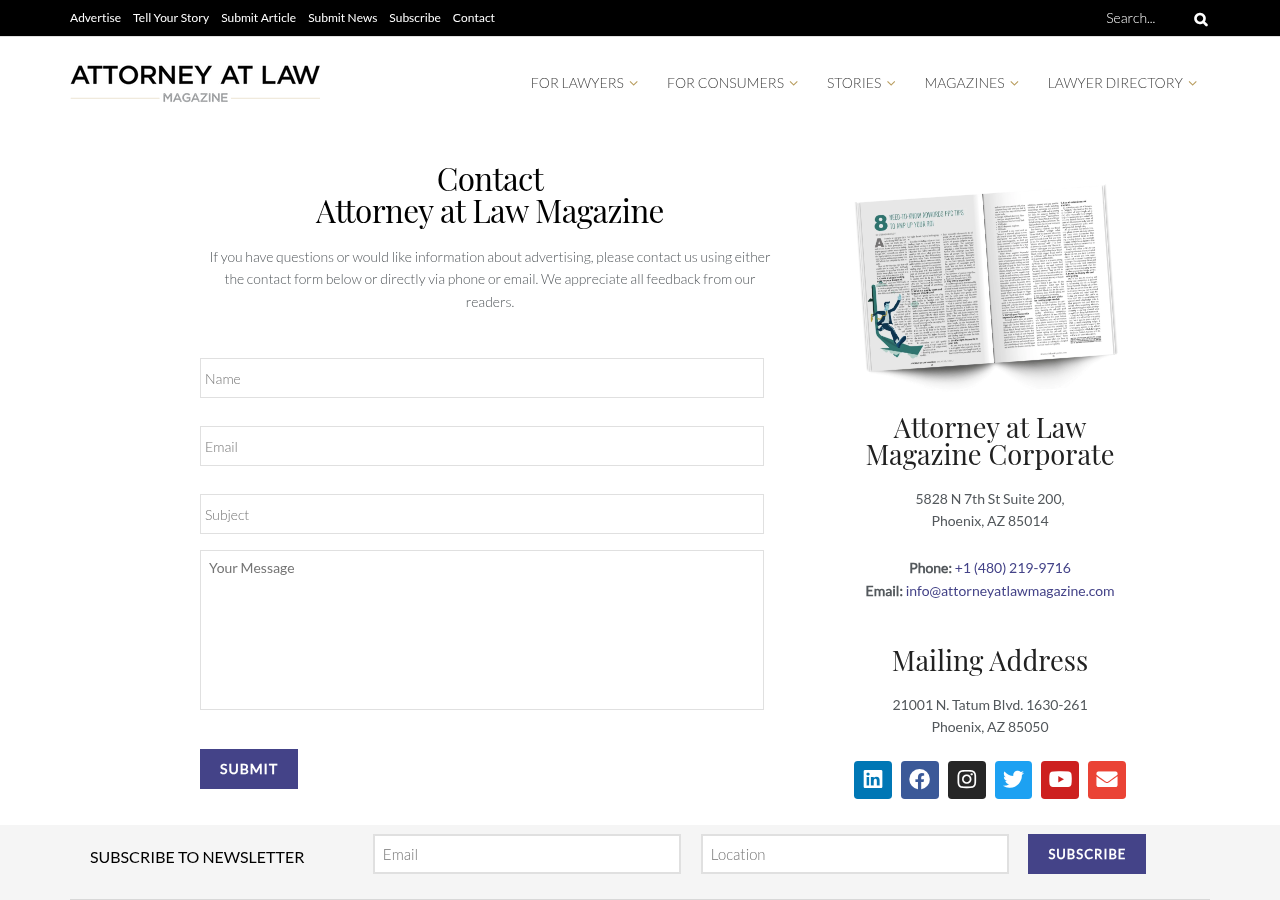Expand the Magazines menu
This screenshot has width=1280, height=900.
pyautogui.click(x=972, y=83)
